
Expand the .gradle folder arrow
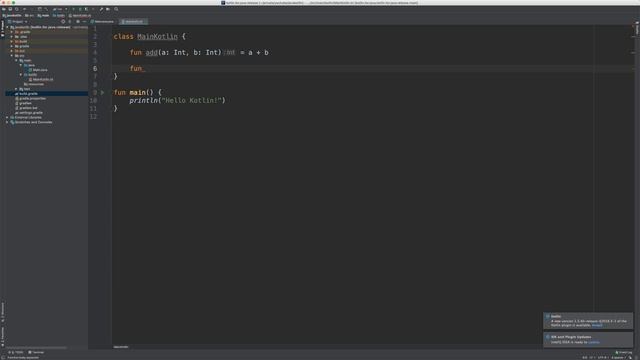[x=12, y=32]
